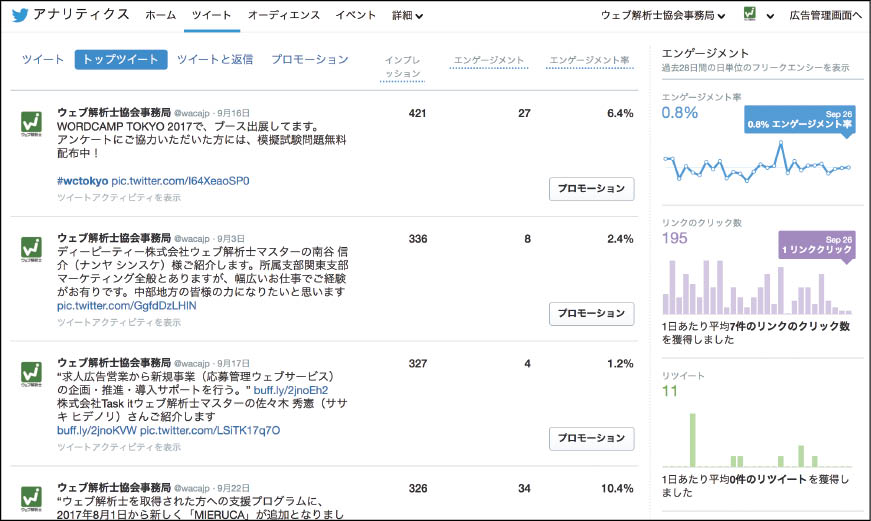This screenshot has height=521, width=871.
Task: Click the 195 link clicks value
Action: coord(674,238)
